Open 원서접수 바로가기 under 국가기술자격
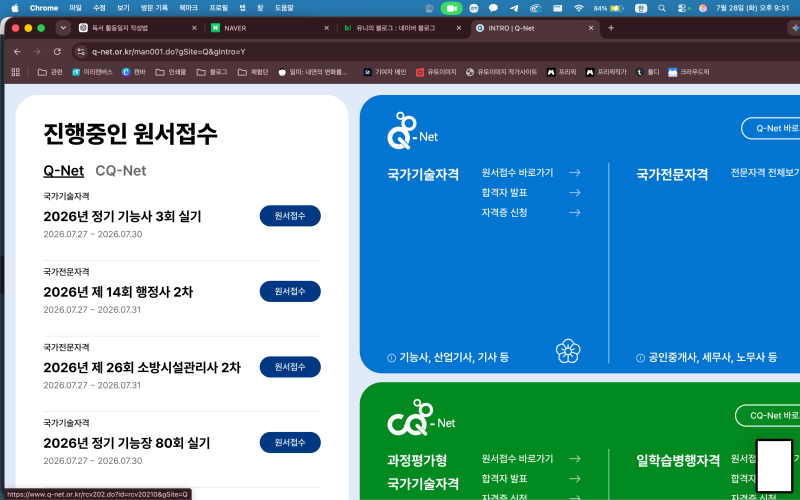Viewport: 800px width, 500px height. [x=531, y=172]
